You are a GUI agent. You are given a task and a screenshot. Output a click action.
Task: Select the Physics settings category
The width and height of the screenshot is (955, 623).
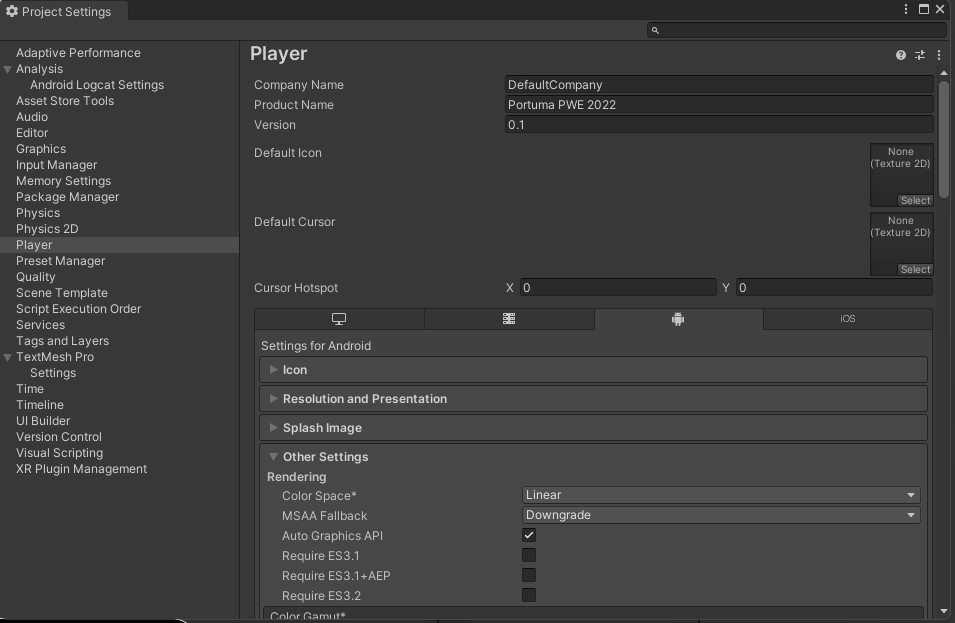pos(38,213)
